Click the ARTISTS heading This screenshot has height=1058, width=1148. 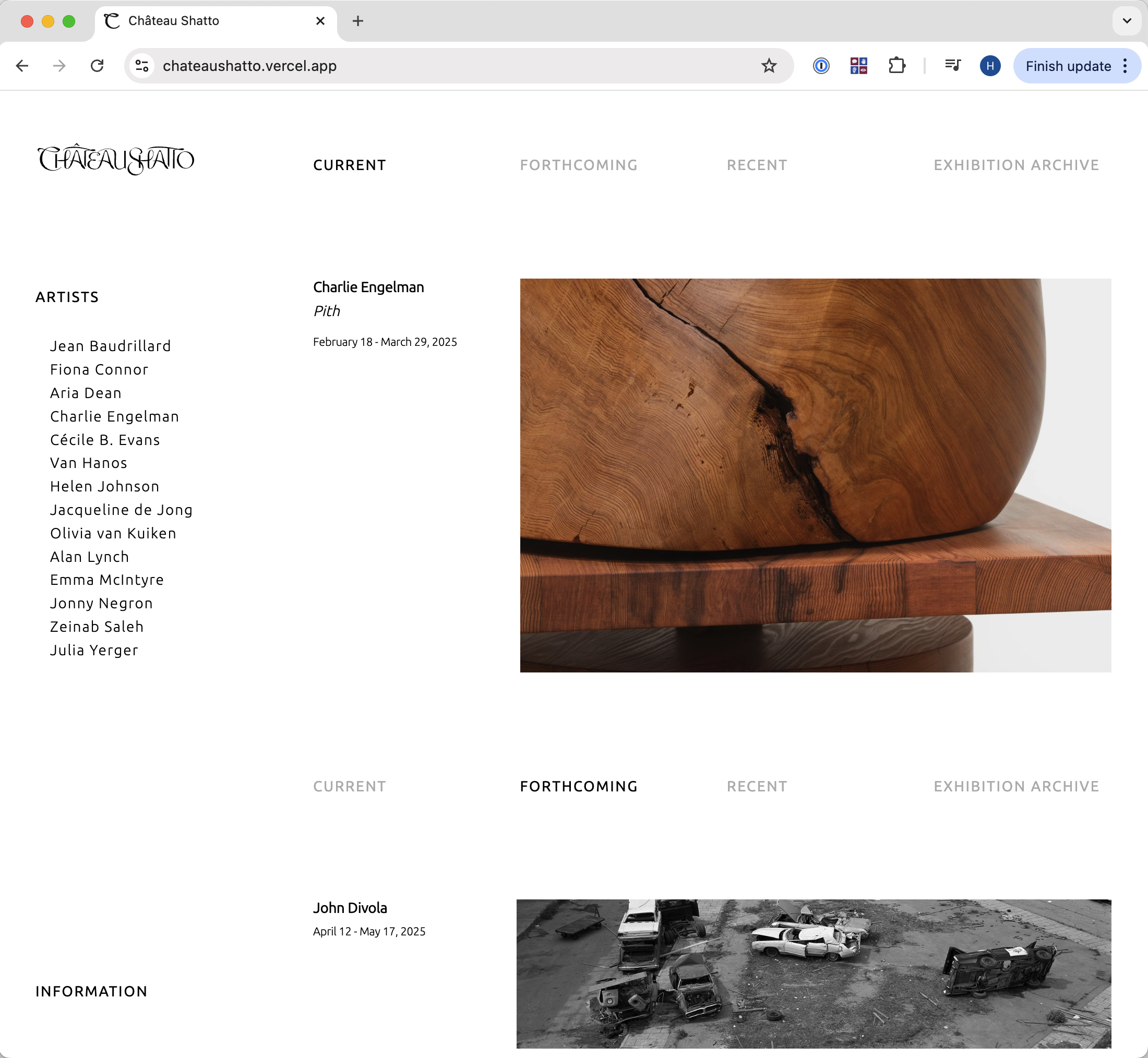point(67,296)
